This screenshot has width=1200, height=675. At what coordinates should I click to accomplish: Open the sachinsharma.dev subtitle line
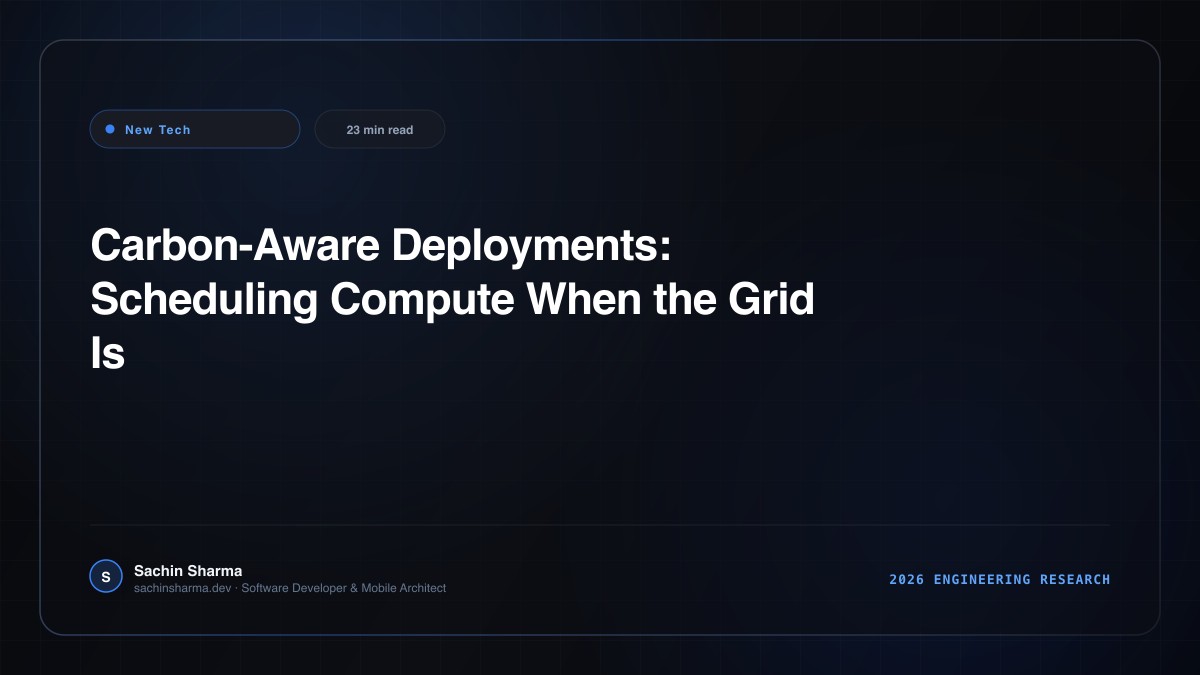point(290,588)
